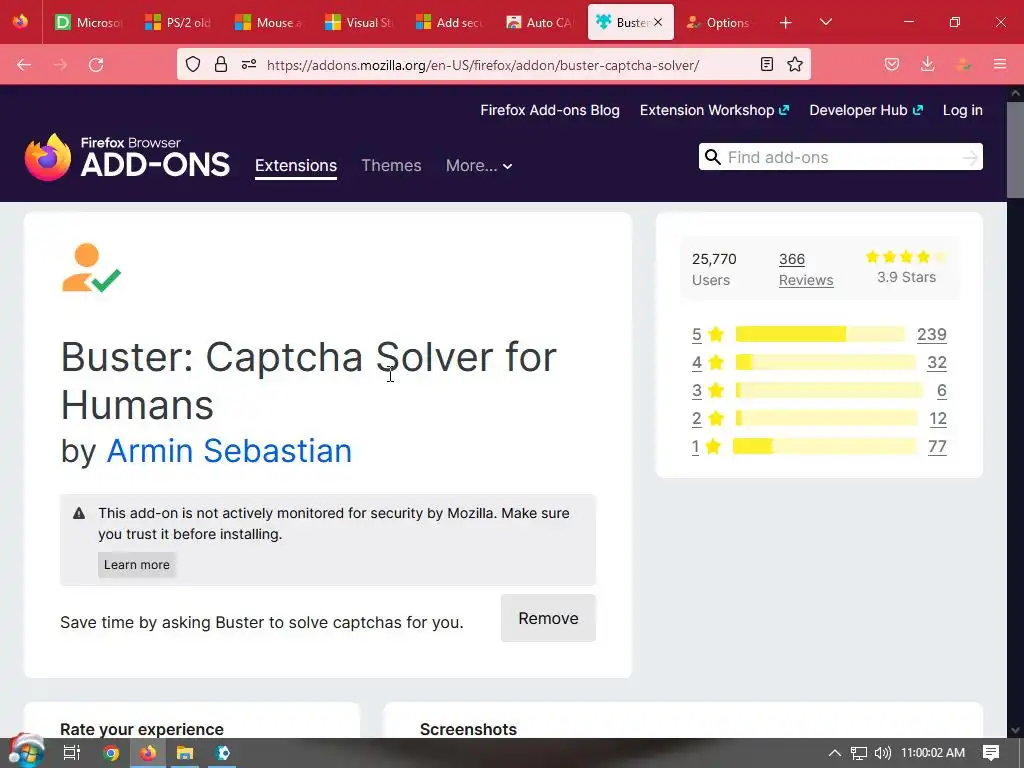Bookmark this page with star icon
Screen dimensions: 1024x768
click(x=795, y=64)
